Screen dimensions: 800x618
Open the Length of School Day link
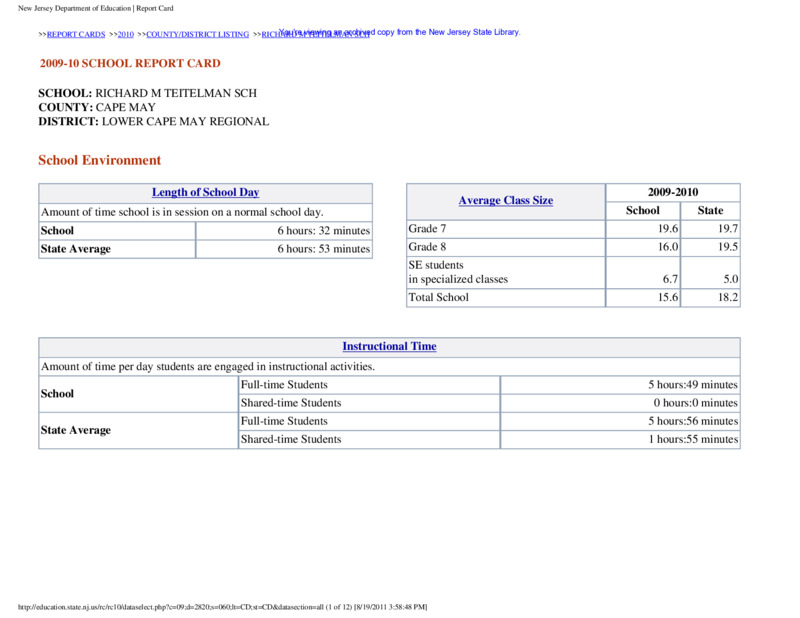206,192
